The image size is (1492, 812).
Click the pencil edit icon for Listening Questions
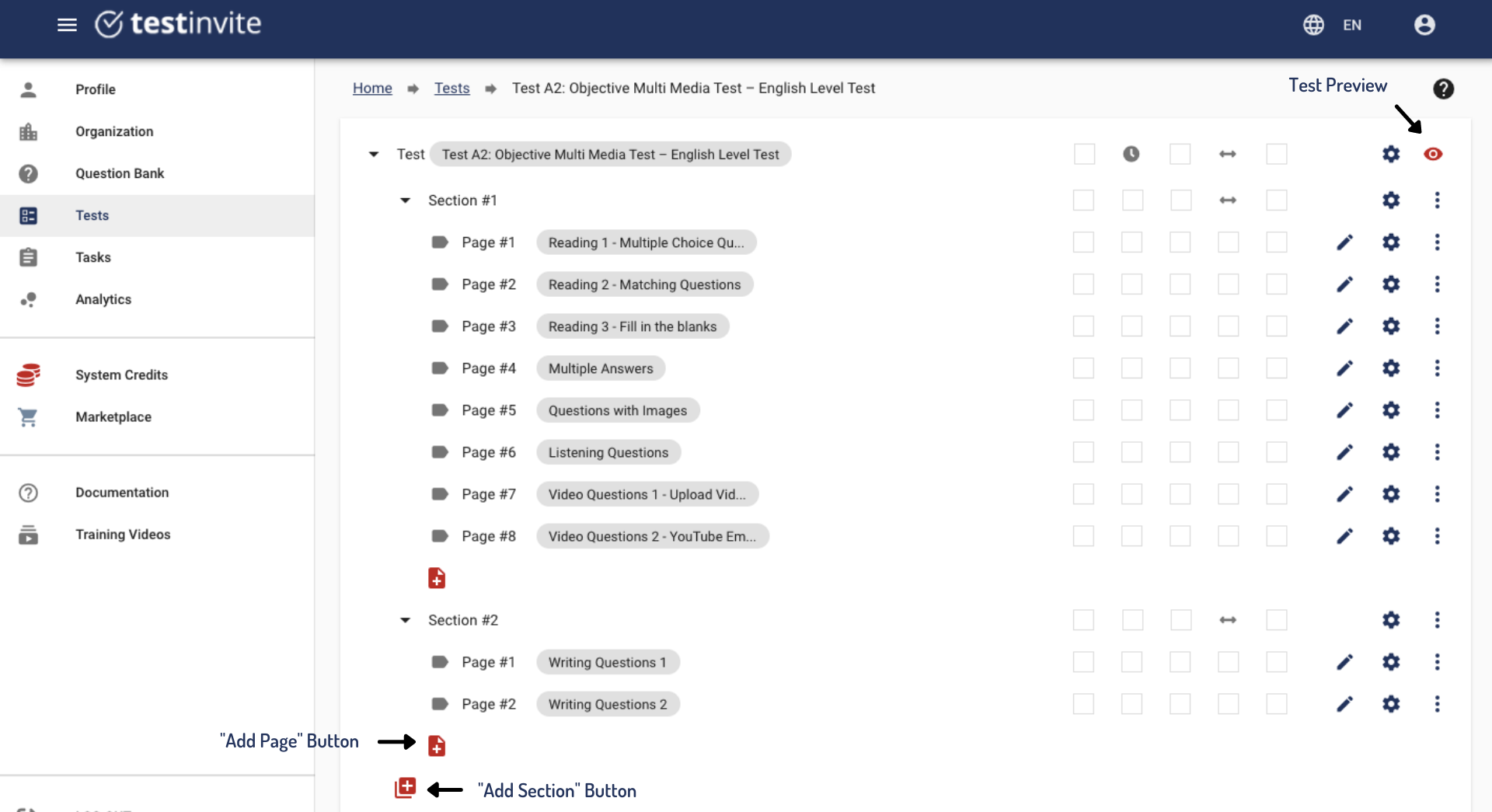pyautogui.click(x=1344, y=452)
